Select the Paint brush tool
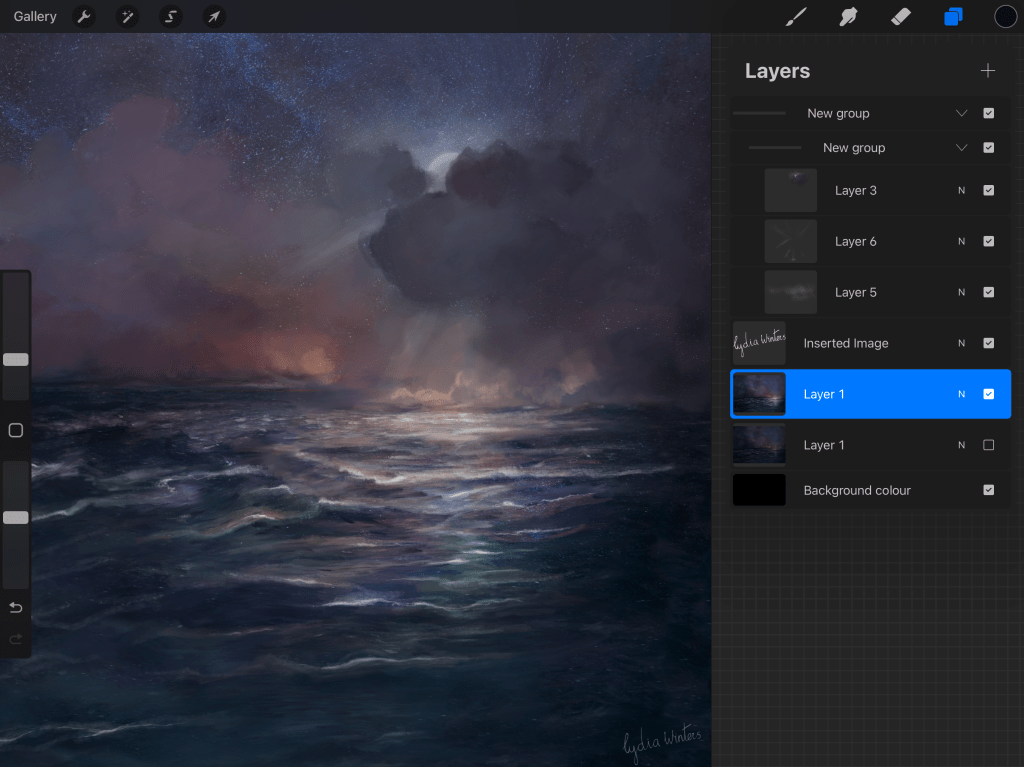Image resolution: width=1024 pixels, height=767 pixels. tap(796, 17)
